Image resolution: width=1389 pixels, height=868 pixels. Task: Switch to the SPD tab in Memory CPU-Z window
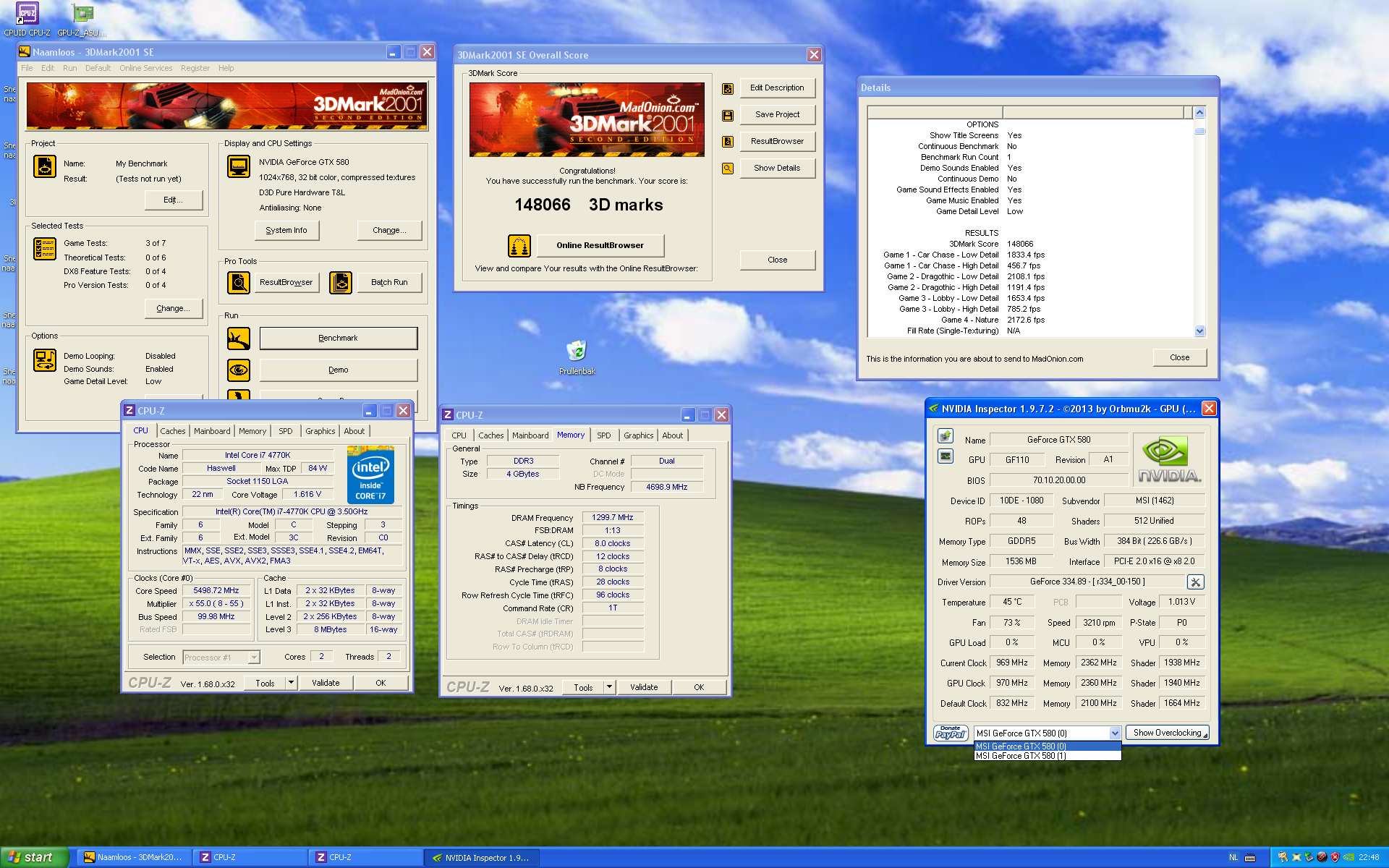[604, 435]
